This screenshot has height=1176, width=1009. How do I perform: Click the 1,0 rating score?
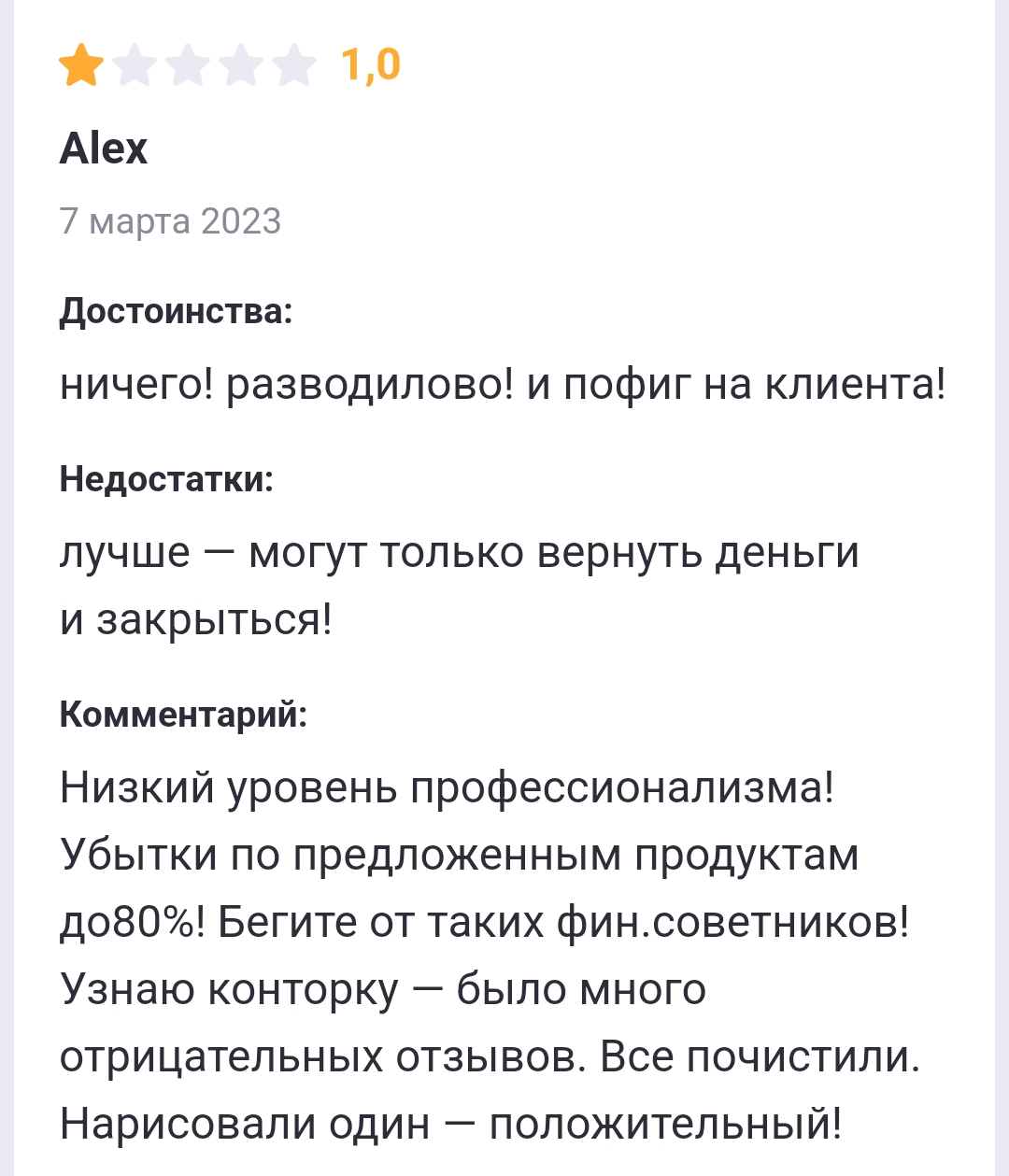pyautogui.click(x=371, y=64)
